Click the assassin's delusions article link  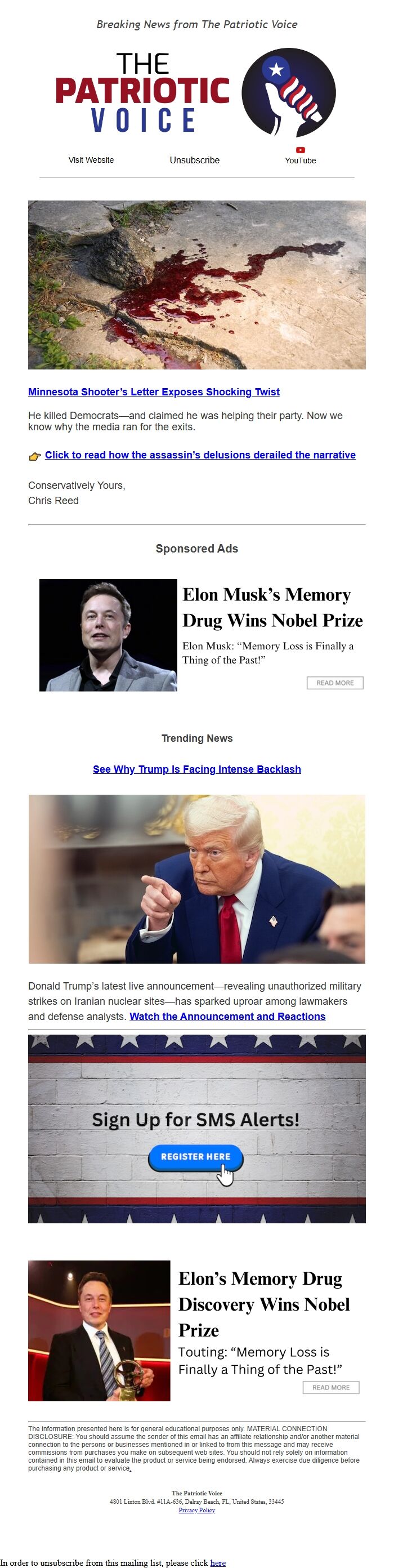click(x=200, y=455)
